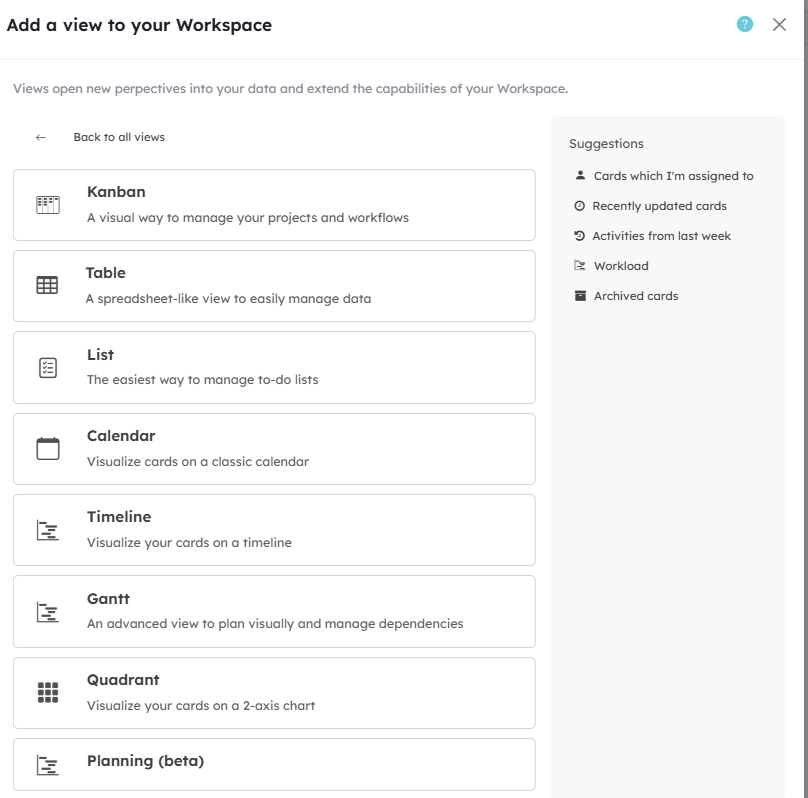Image resolution: width=808 pixels, height=798 pixels.
Task: Click the Table grid icon
Action: click(x=47, y=286)
